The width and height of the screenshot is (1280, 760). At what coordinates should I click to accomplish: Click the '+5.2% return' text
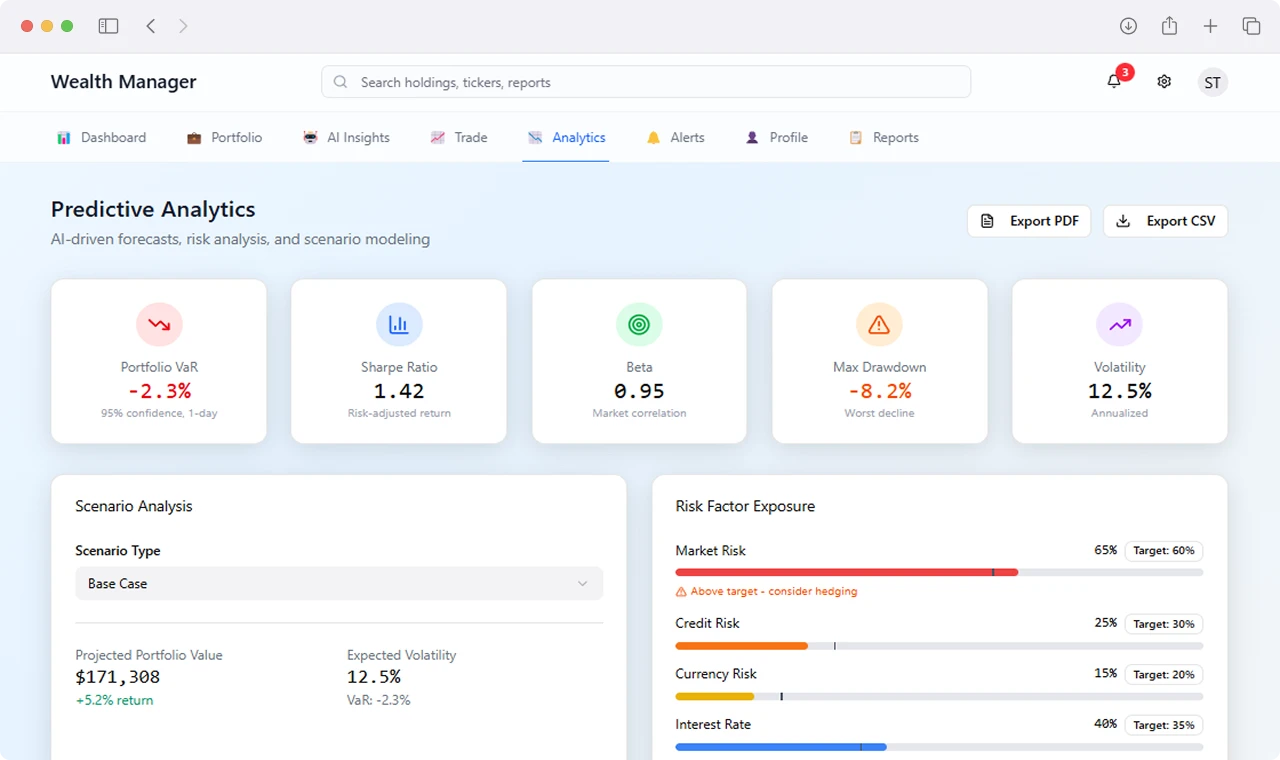pyautogui.click(x=114, y=700)
